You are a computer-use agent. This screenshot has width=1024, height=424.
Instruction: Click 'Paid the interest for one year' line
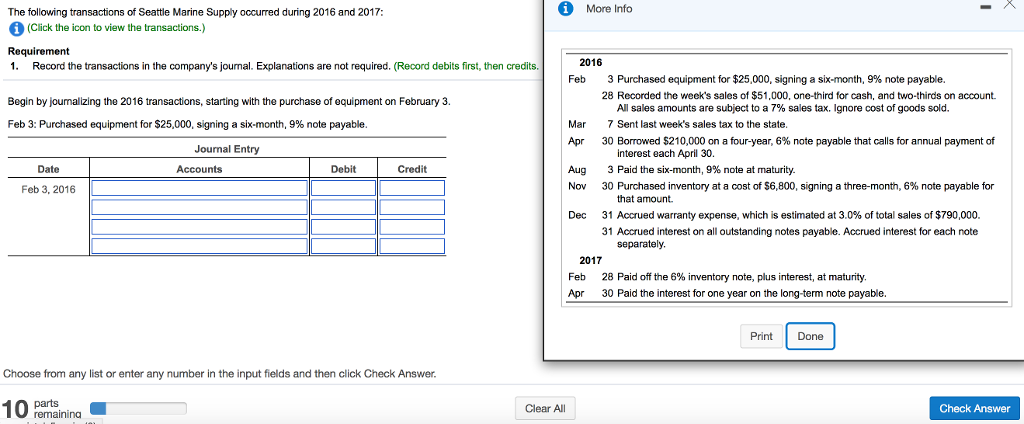pyautogui.click(x=752, y=293)
